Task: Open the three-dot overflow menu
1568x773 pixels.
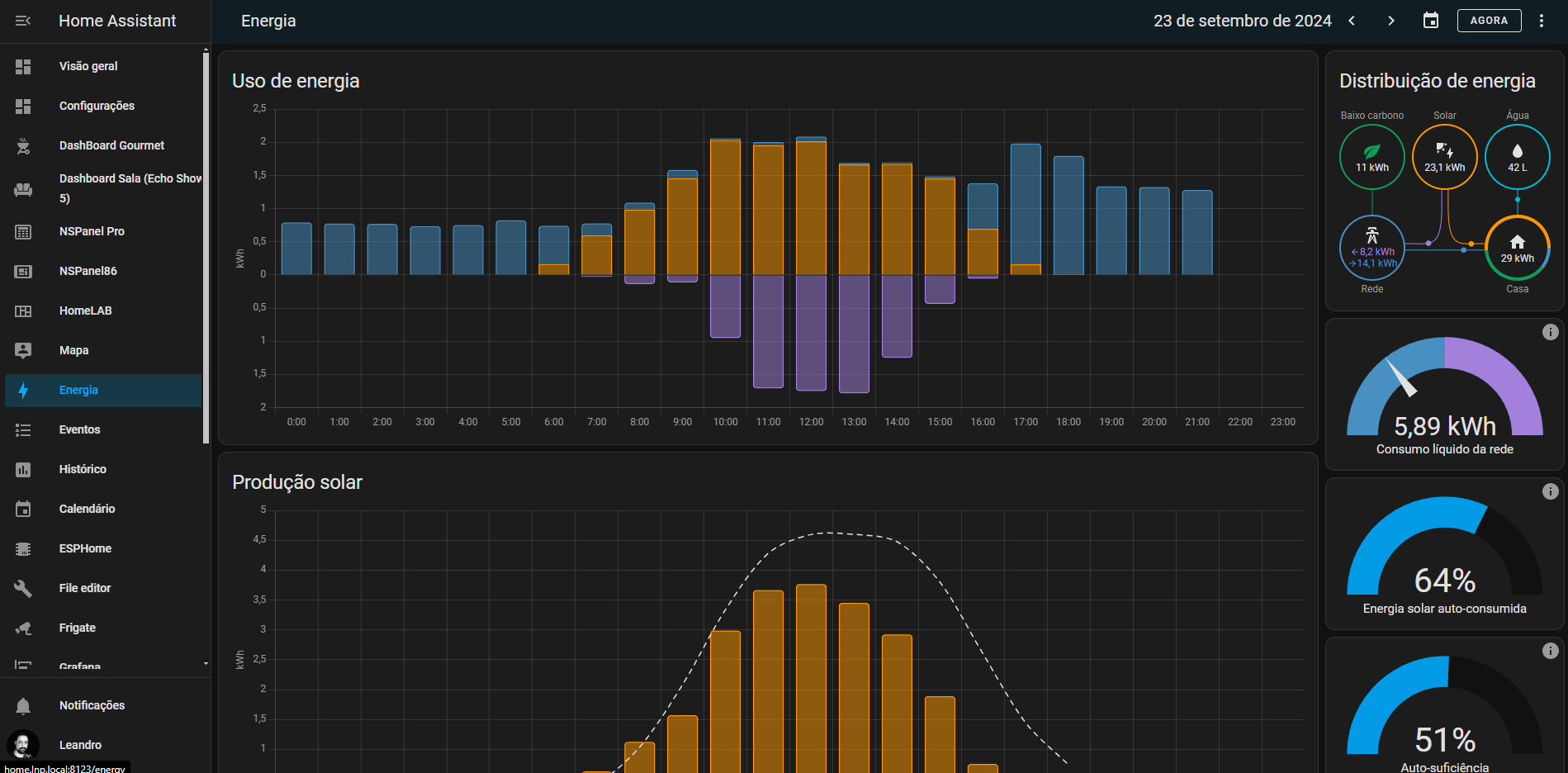Action: pyautogui.click(x=1542, y=21)
